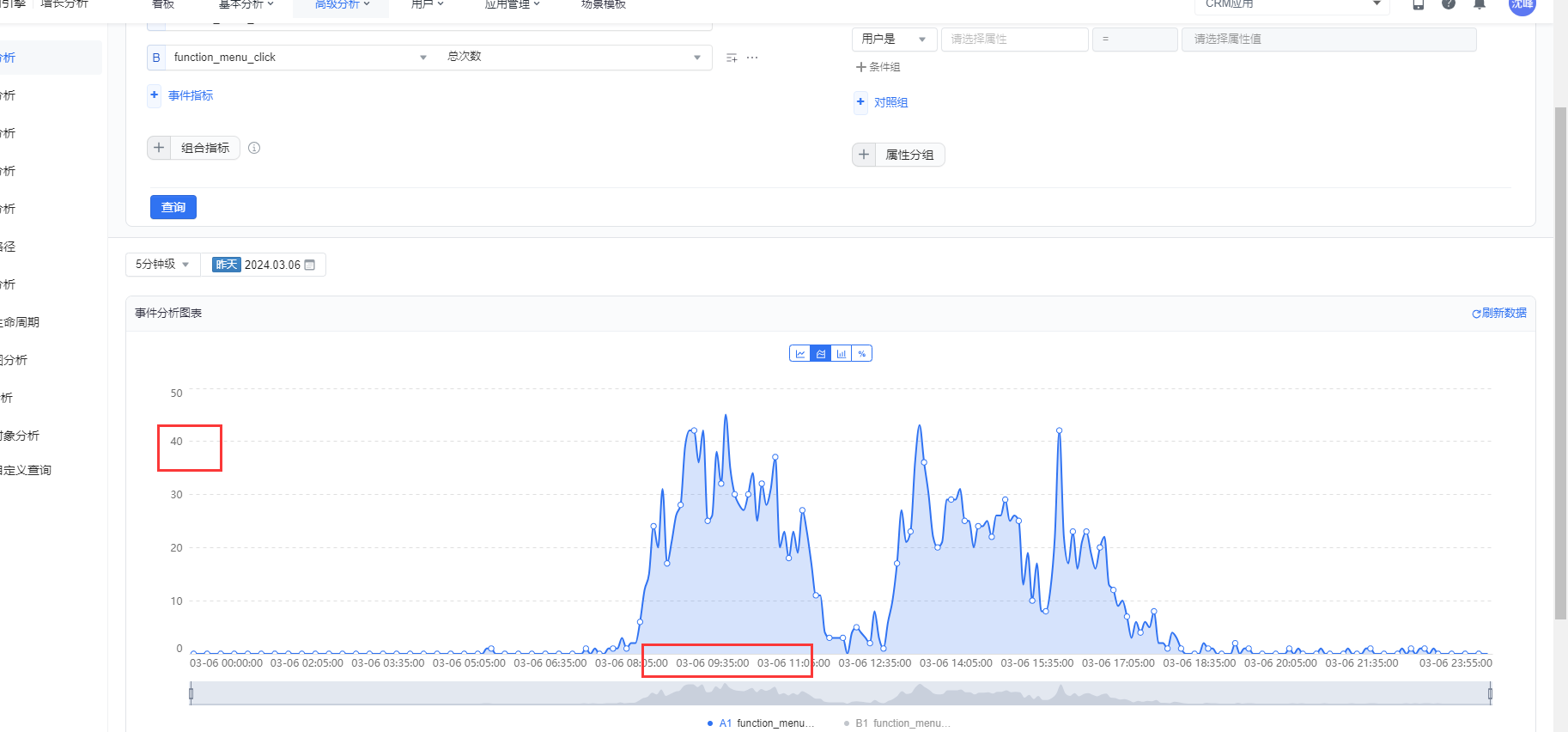The height and width of the screenshot is (732, 1568).
Task: Click the 请选择属性值 value field
Action: click(1328, 40)
